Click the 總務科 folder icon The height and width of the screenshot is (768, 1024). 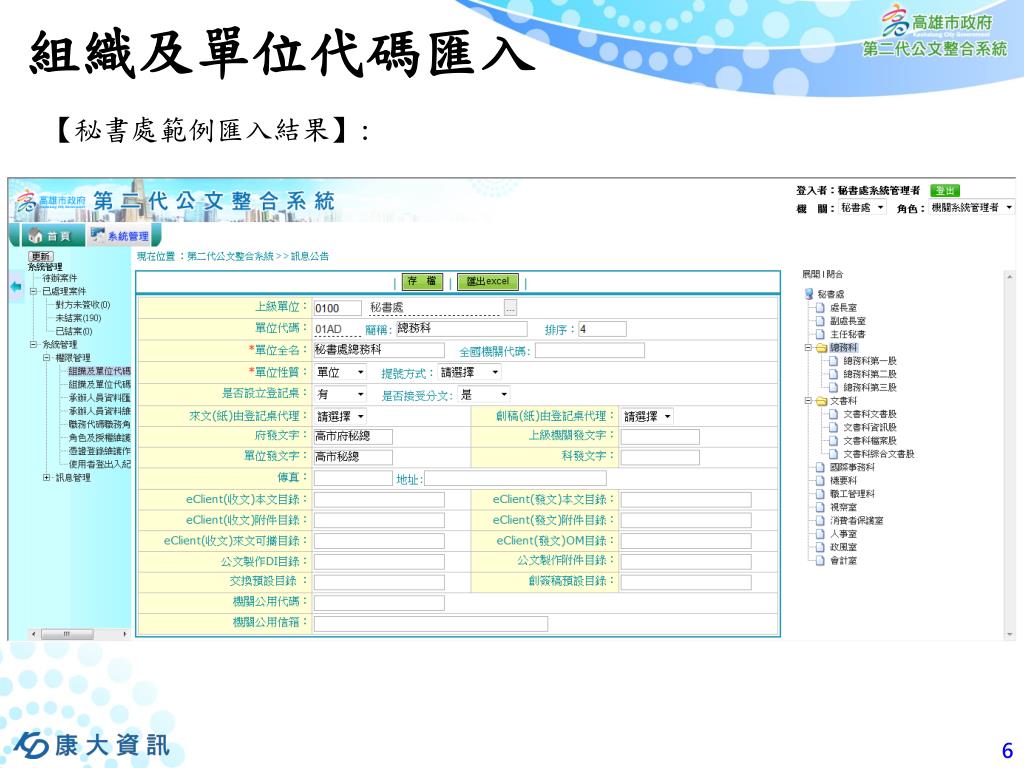point(822,348)
